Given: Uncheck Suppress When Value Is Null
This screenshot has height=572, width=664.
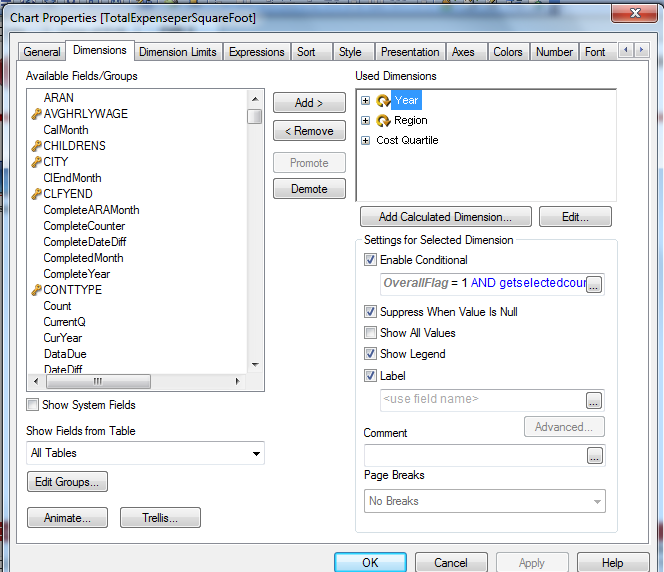Looking at the screenshot, I should 370,312.
